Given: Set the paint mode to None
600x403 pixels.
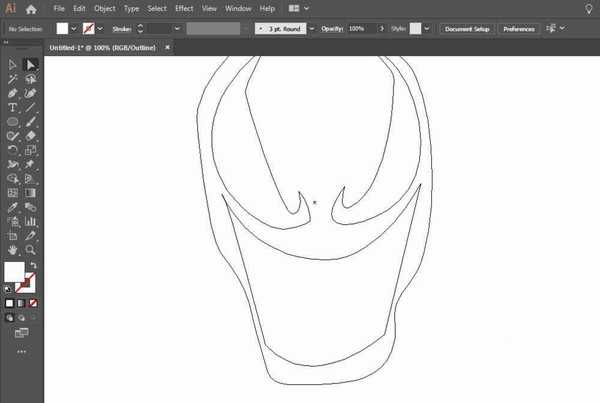Looking at the screenshot, I should coord(33,302).
